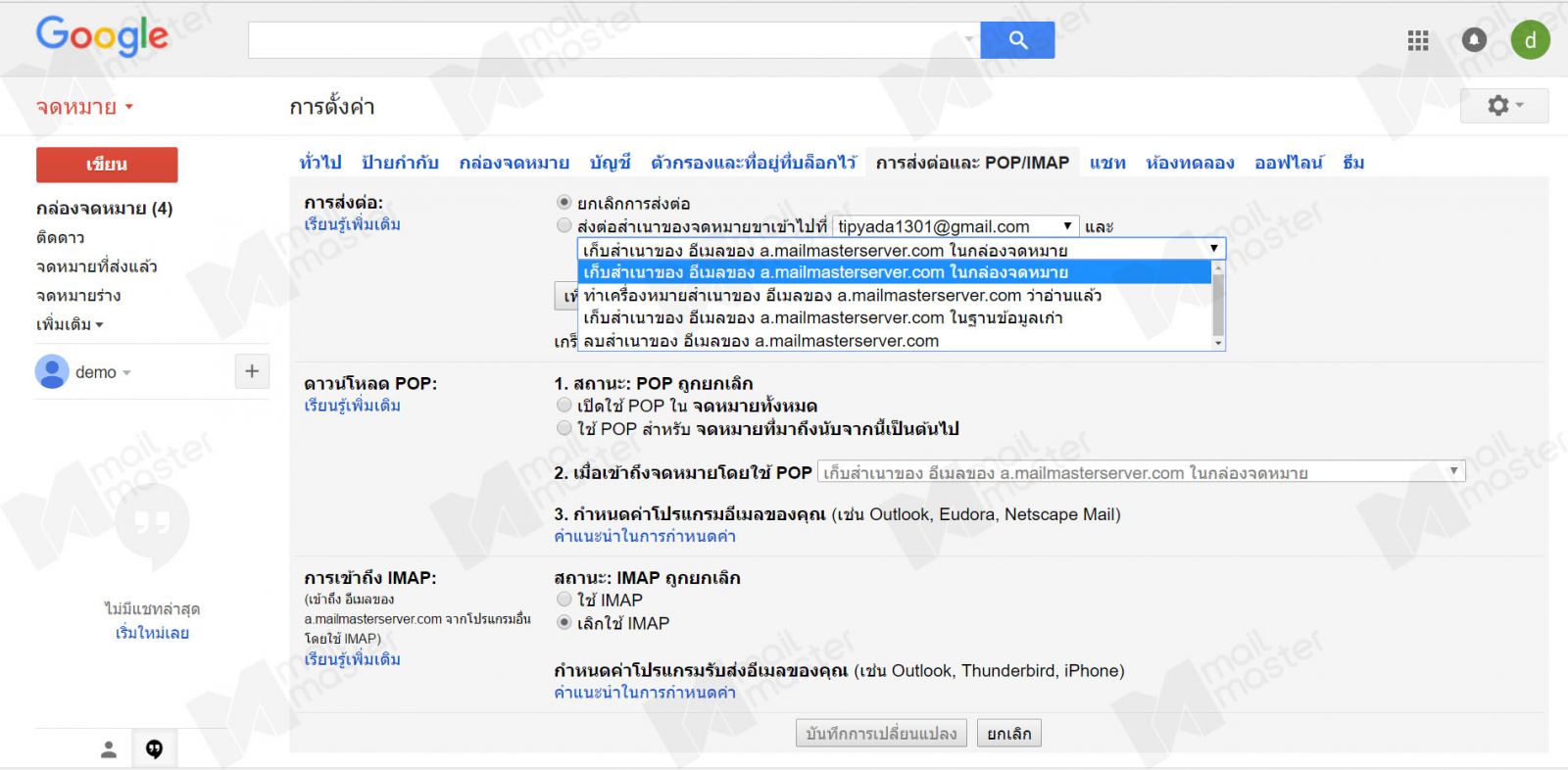This screenshot has width=1568, height=770.
Task: Open POP คำแนะนำในการกำหนดค่า link
Action: pos(645,536)
